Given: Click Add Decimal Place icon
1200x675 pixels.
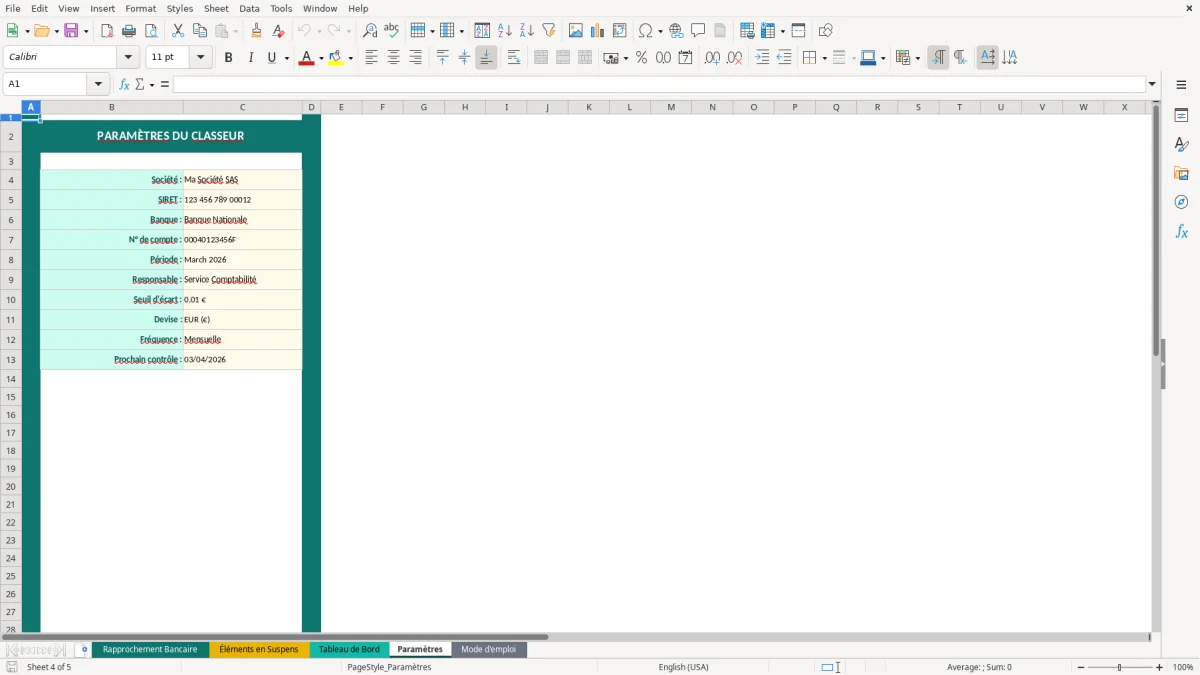Looking at the screenshot, I should click(x=712, y=58).
